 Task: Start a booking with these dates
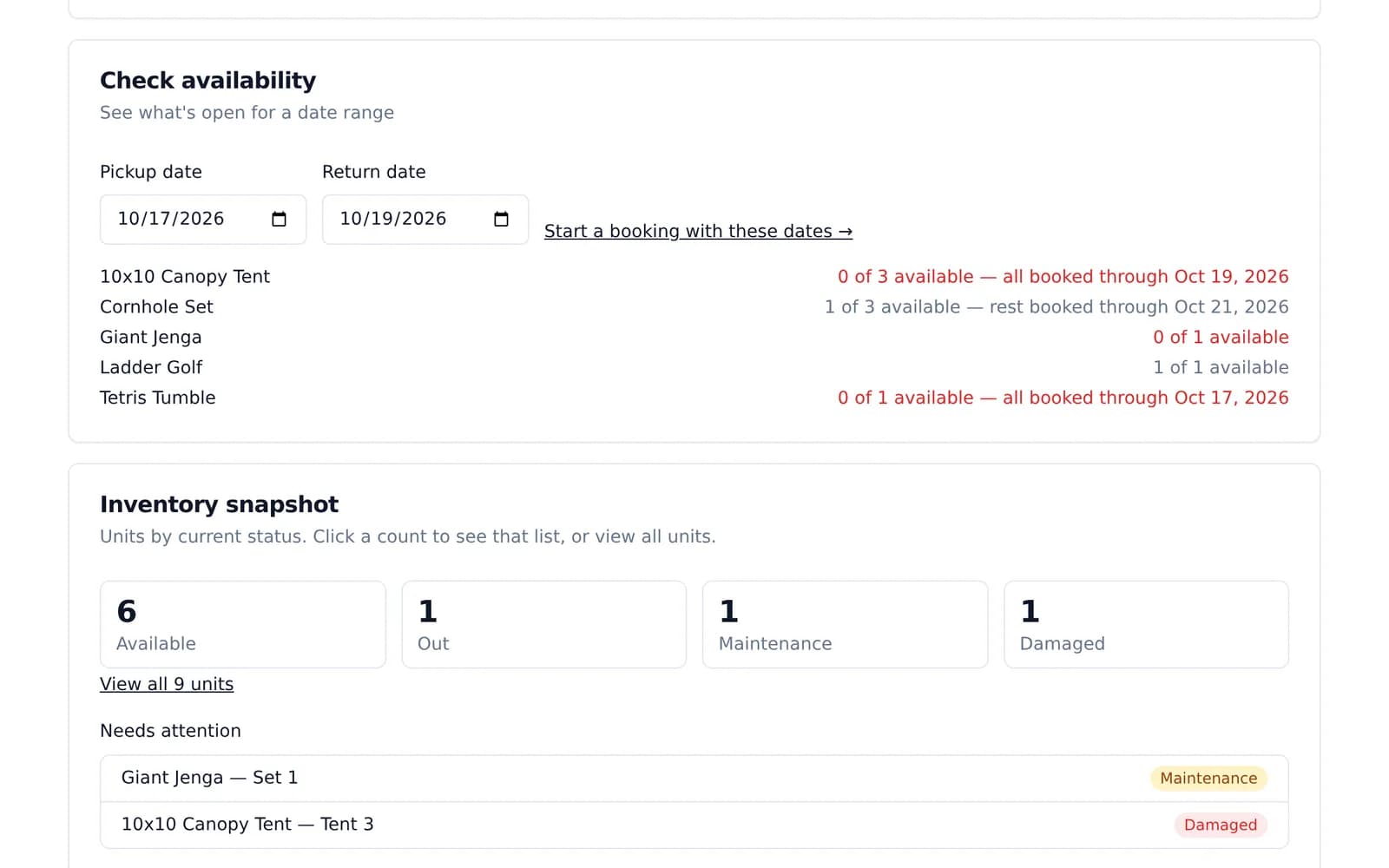click(698, 231)
